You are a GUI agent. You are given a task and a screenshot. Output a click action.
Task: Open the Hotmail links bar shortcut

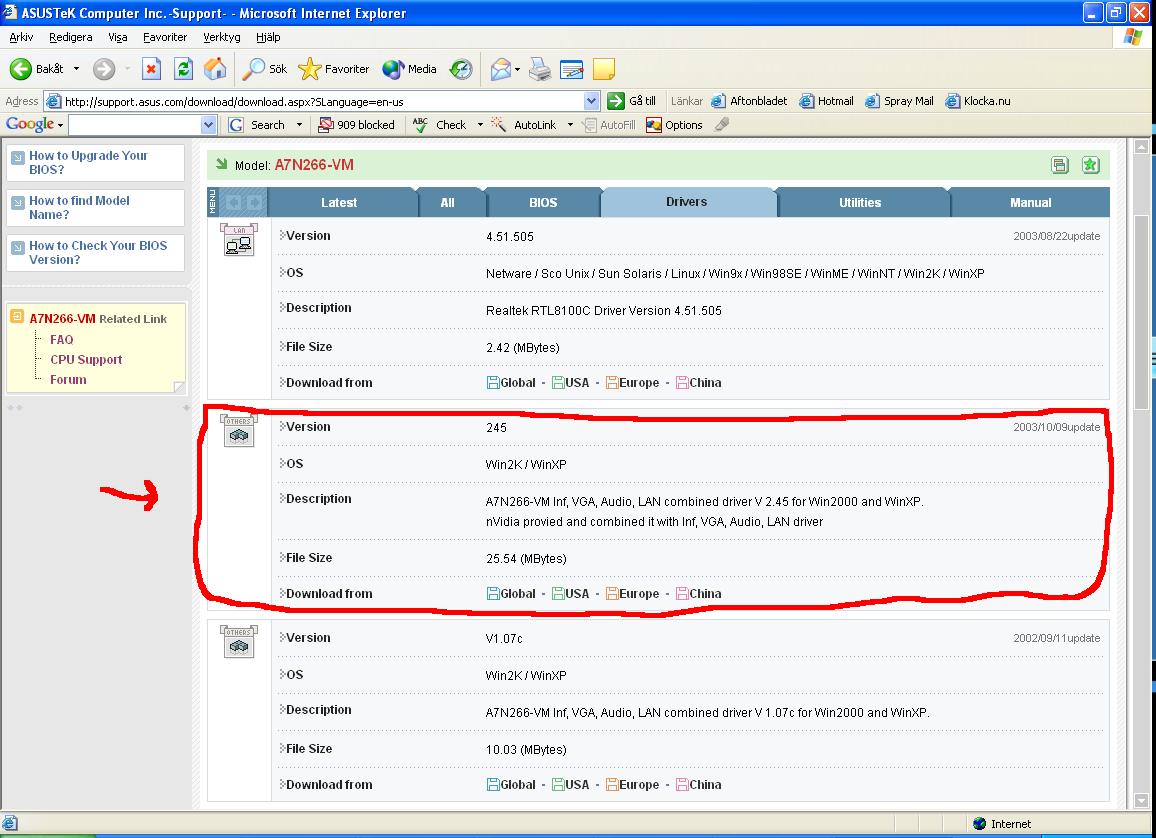826,101
